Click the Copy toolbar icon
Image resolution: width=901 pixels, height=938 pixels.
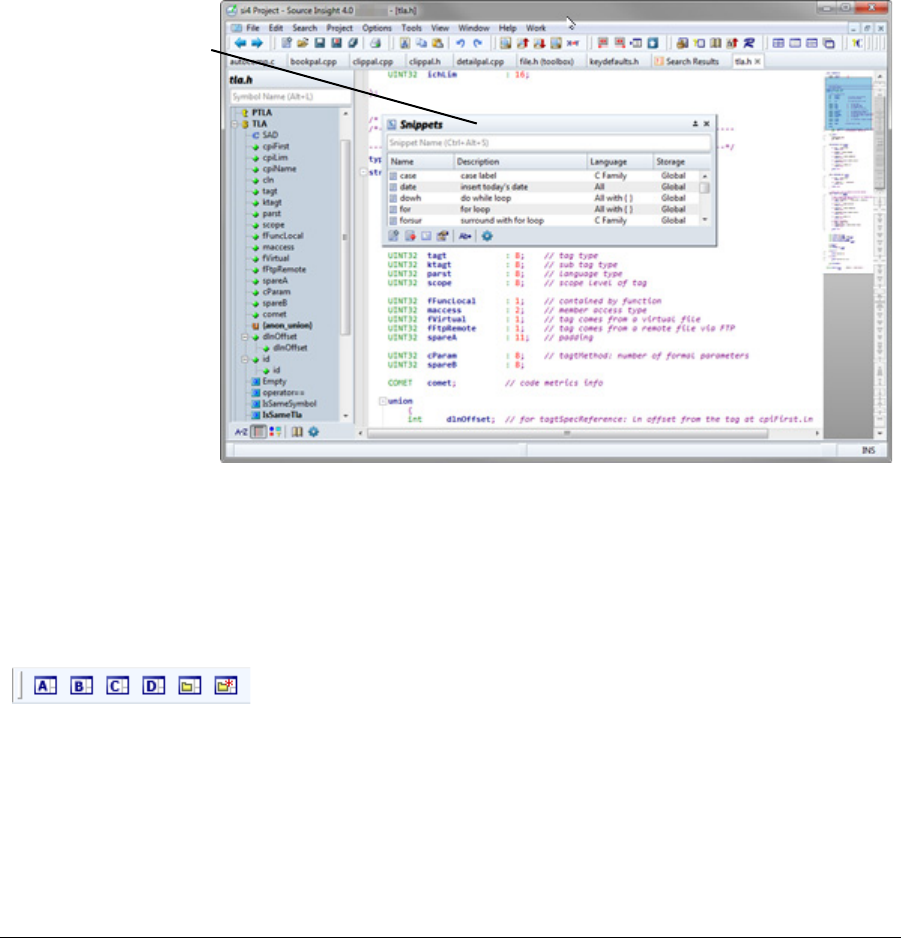421,43
